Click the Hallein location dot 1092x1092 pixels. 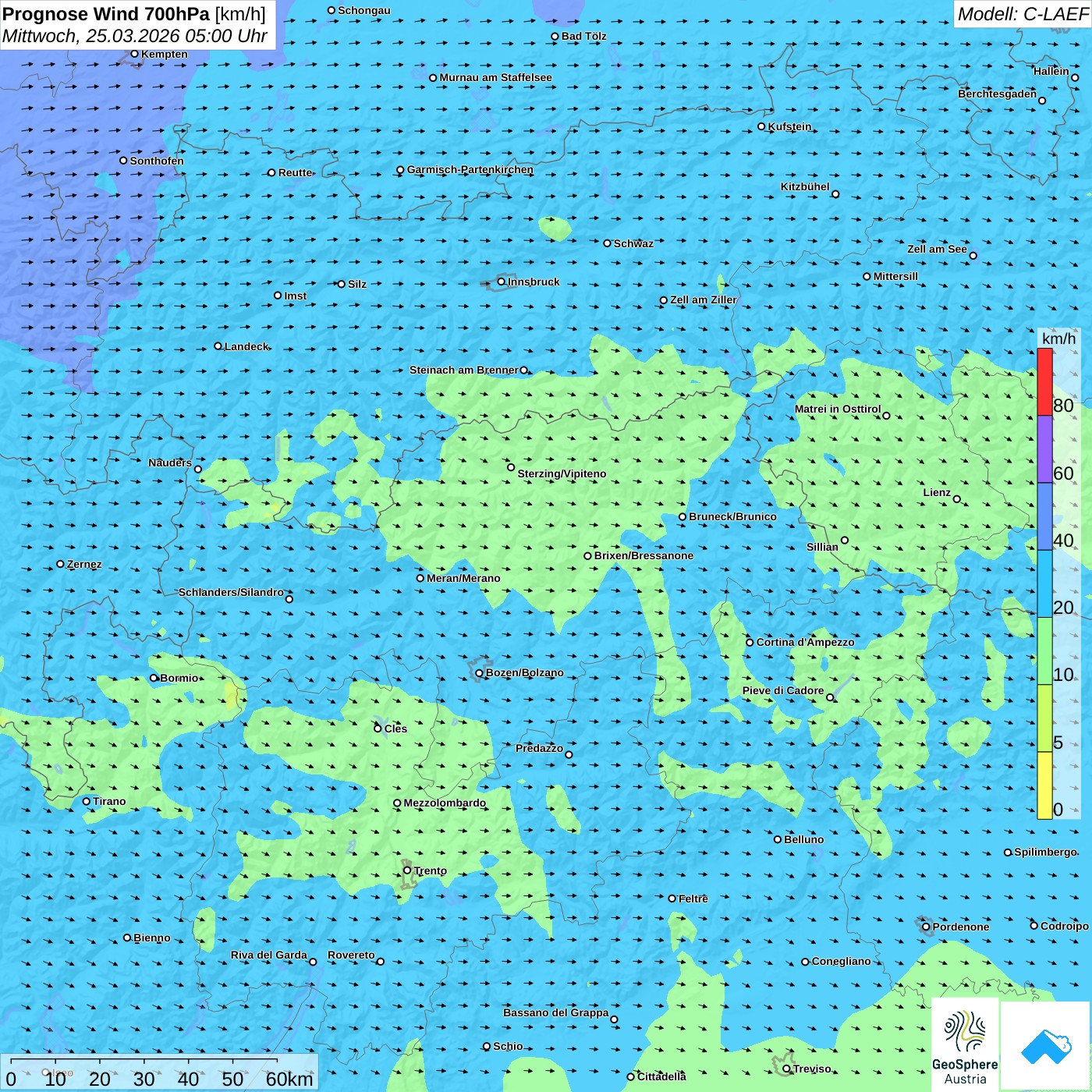[1075, 77]
